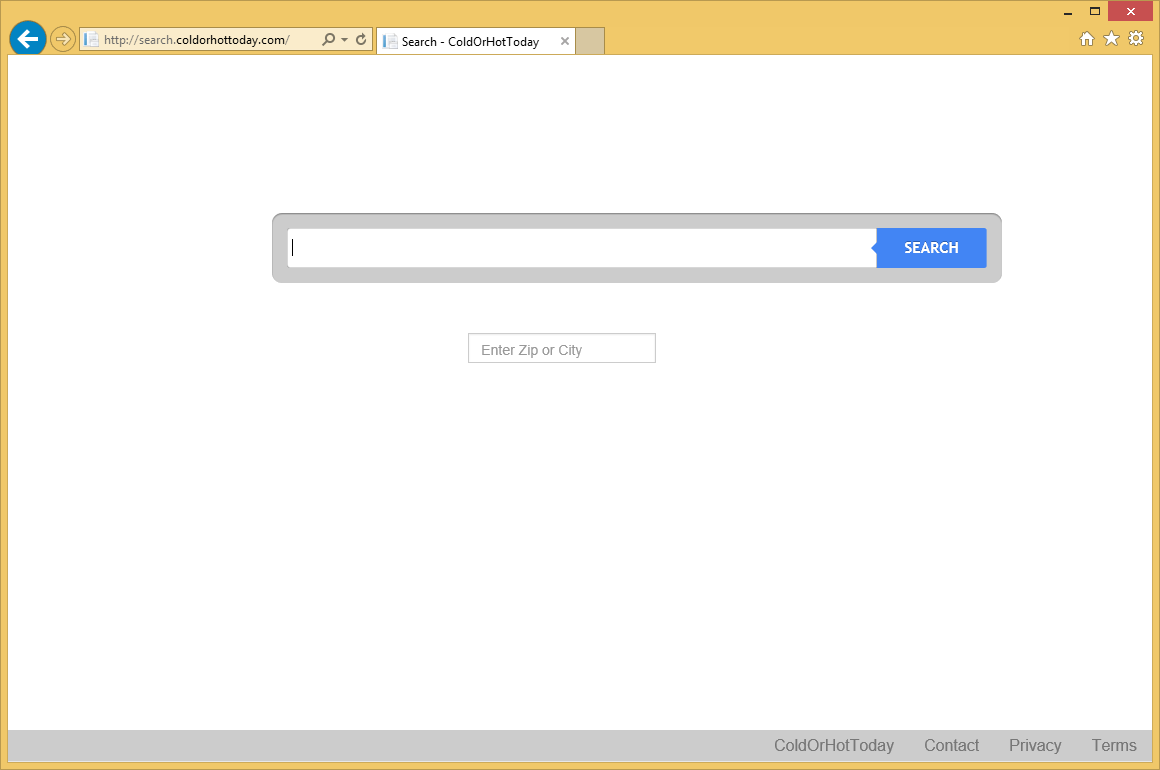Select the Search - ColdOrHotToday tab
Viewport: 1160px width, 770px height.
pyautogui.click(x=470, y=42)
